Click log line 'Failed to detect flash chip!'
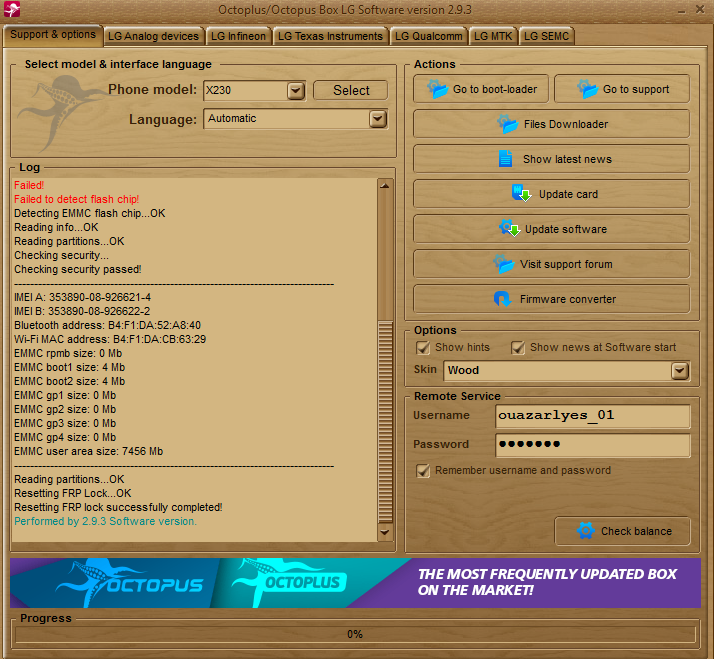This screenshot has height=659, width=714. pos(76,199)
